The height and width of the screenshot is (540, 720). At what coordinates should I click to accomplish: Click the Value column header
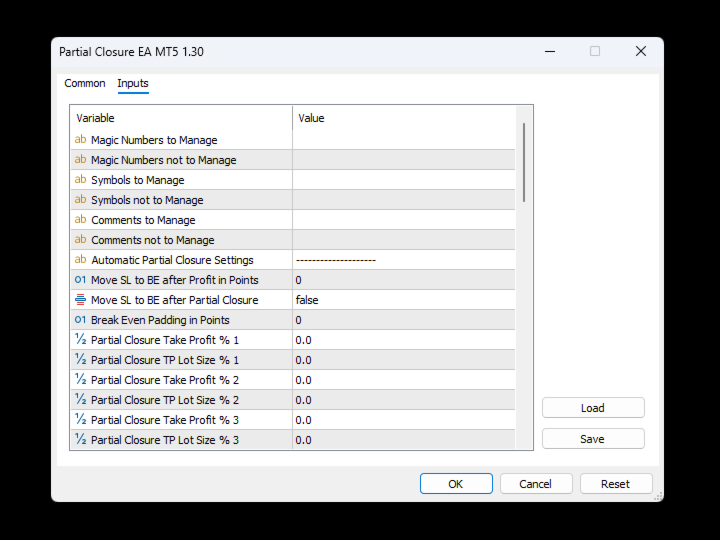[x=404, y=118]
